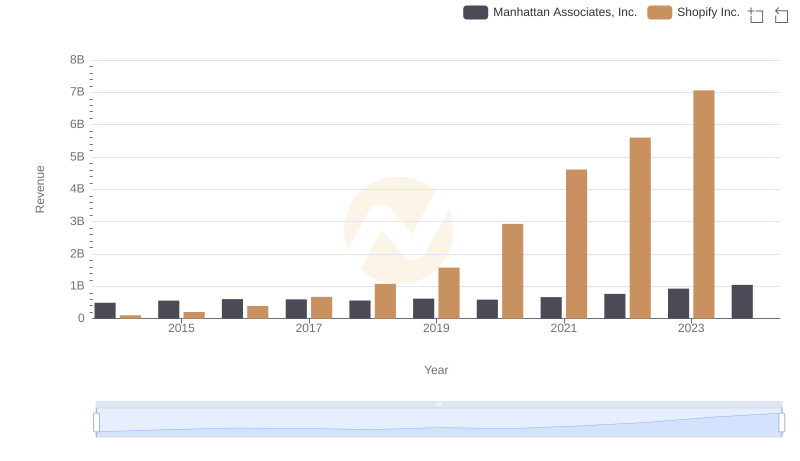Click Manhattan Associates dark legend swatch
Viewport: 800px width, 461px height.
point(476,12)
